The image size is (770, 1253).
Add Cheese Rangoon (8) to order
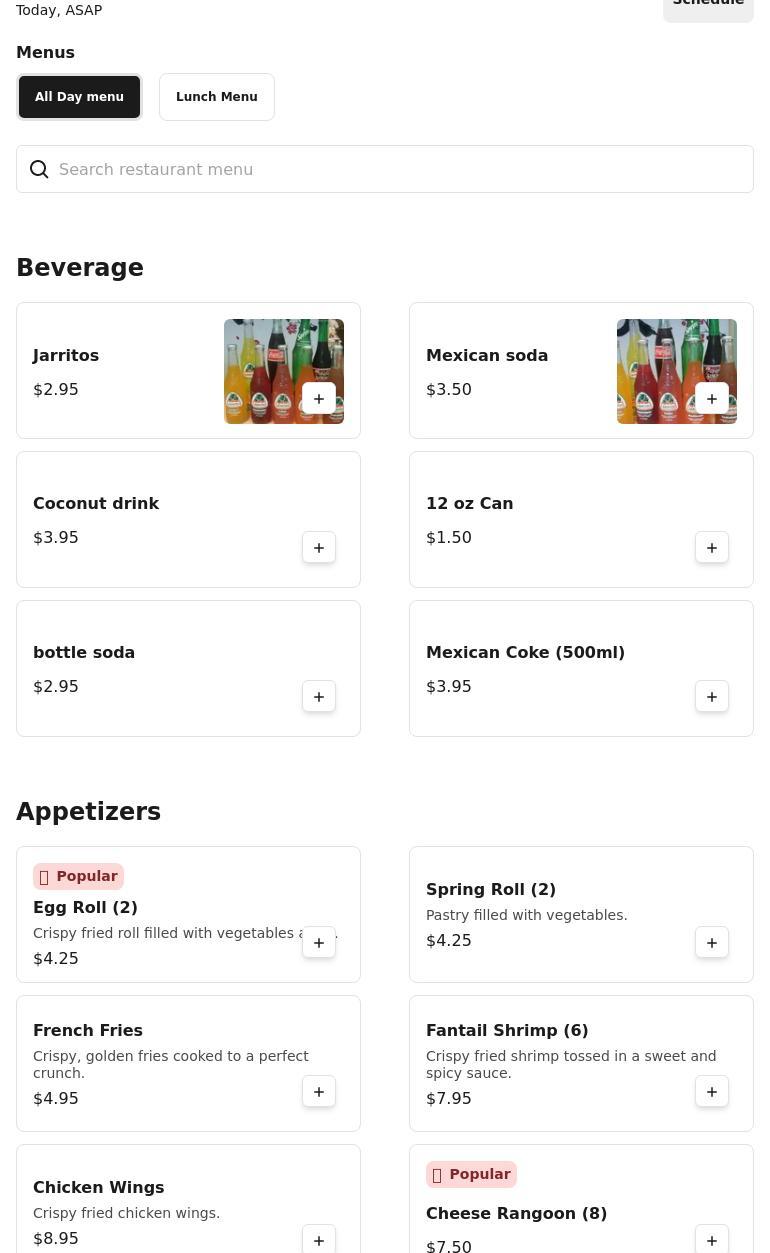pos(712,1240)
